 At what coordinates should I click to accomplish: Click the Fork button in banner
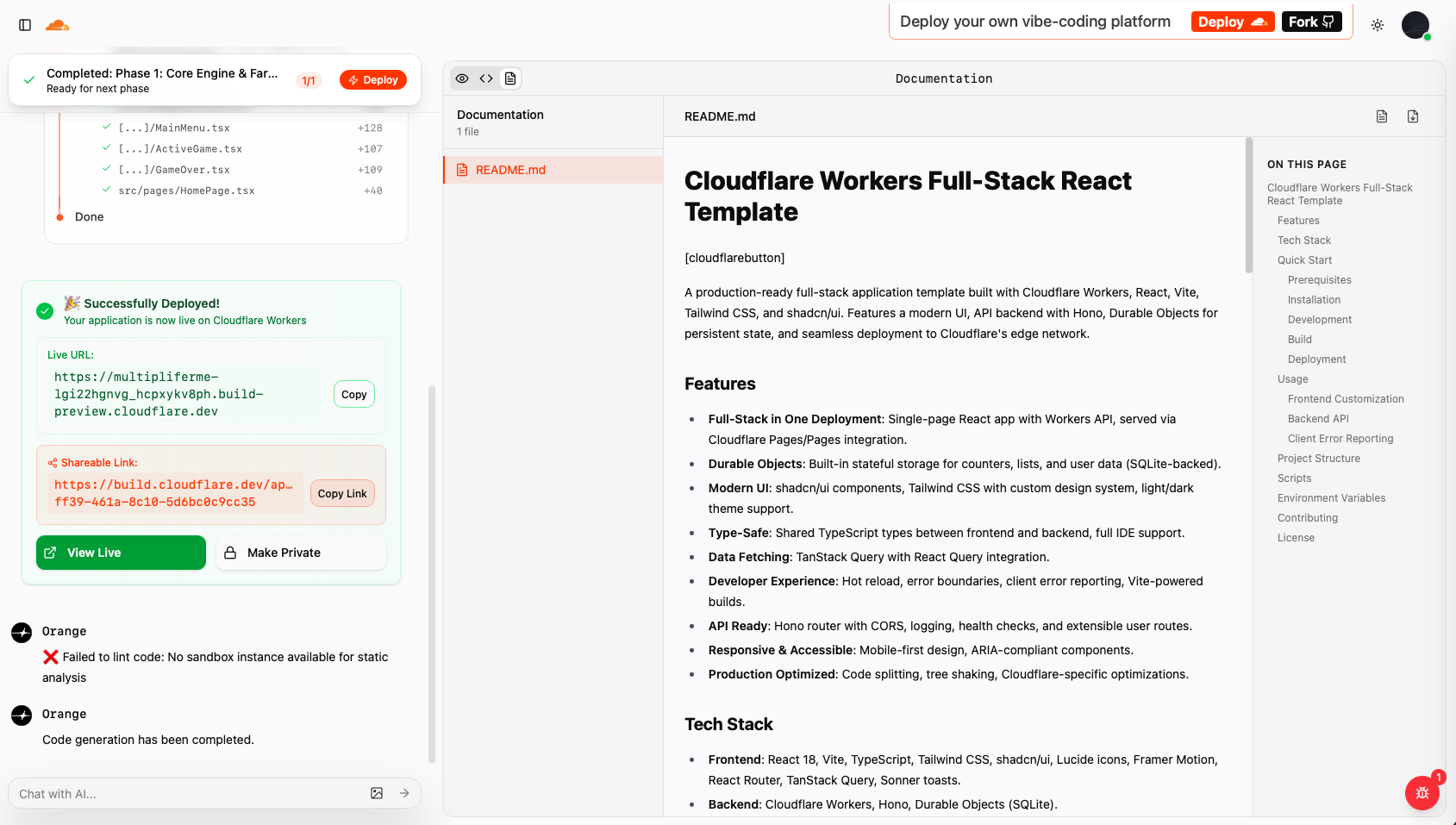(x=1311, y=22)
